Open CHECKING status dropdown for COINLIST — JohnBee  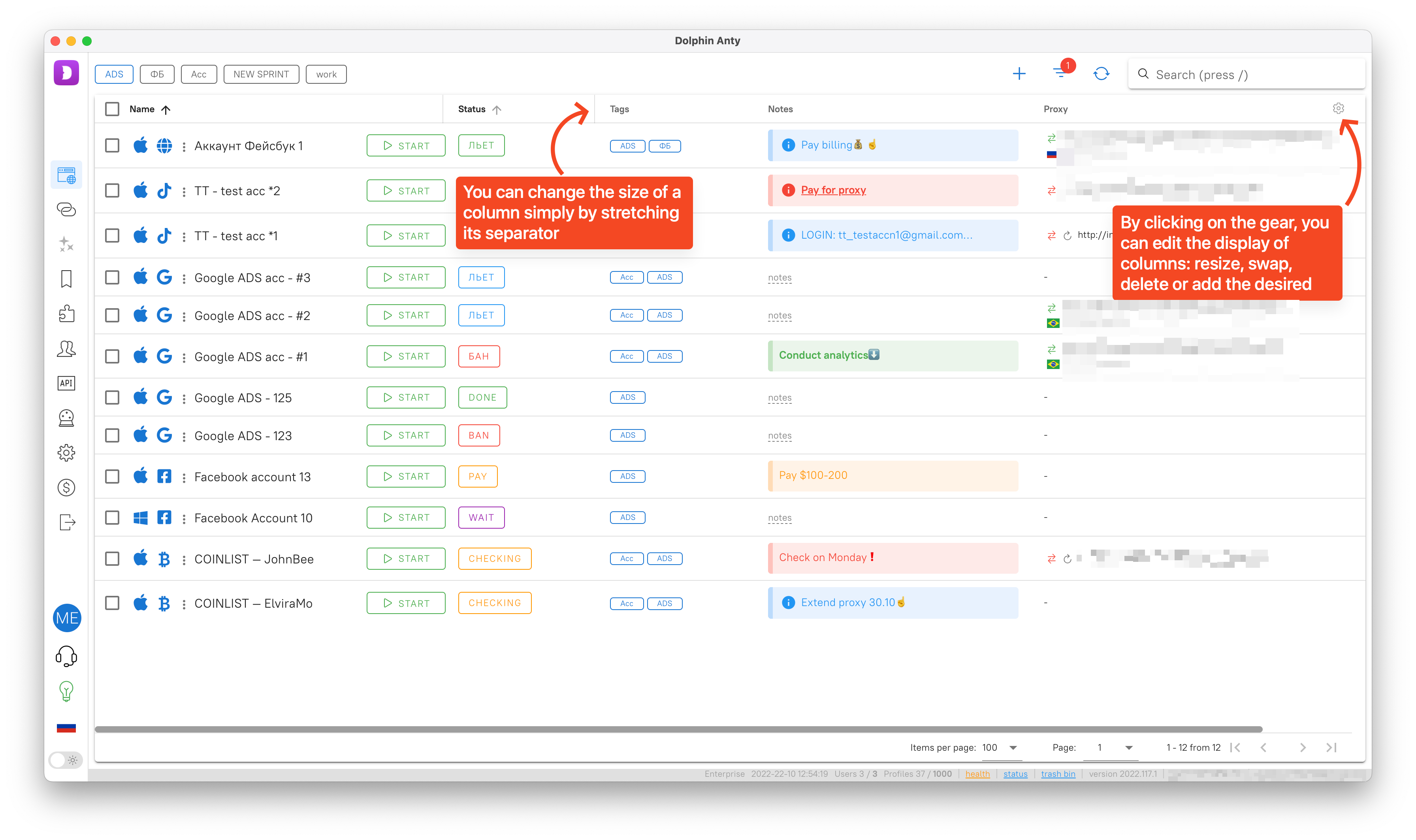495,559
